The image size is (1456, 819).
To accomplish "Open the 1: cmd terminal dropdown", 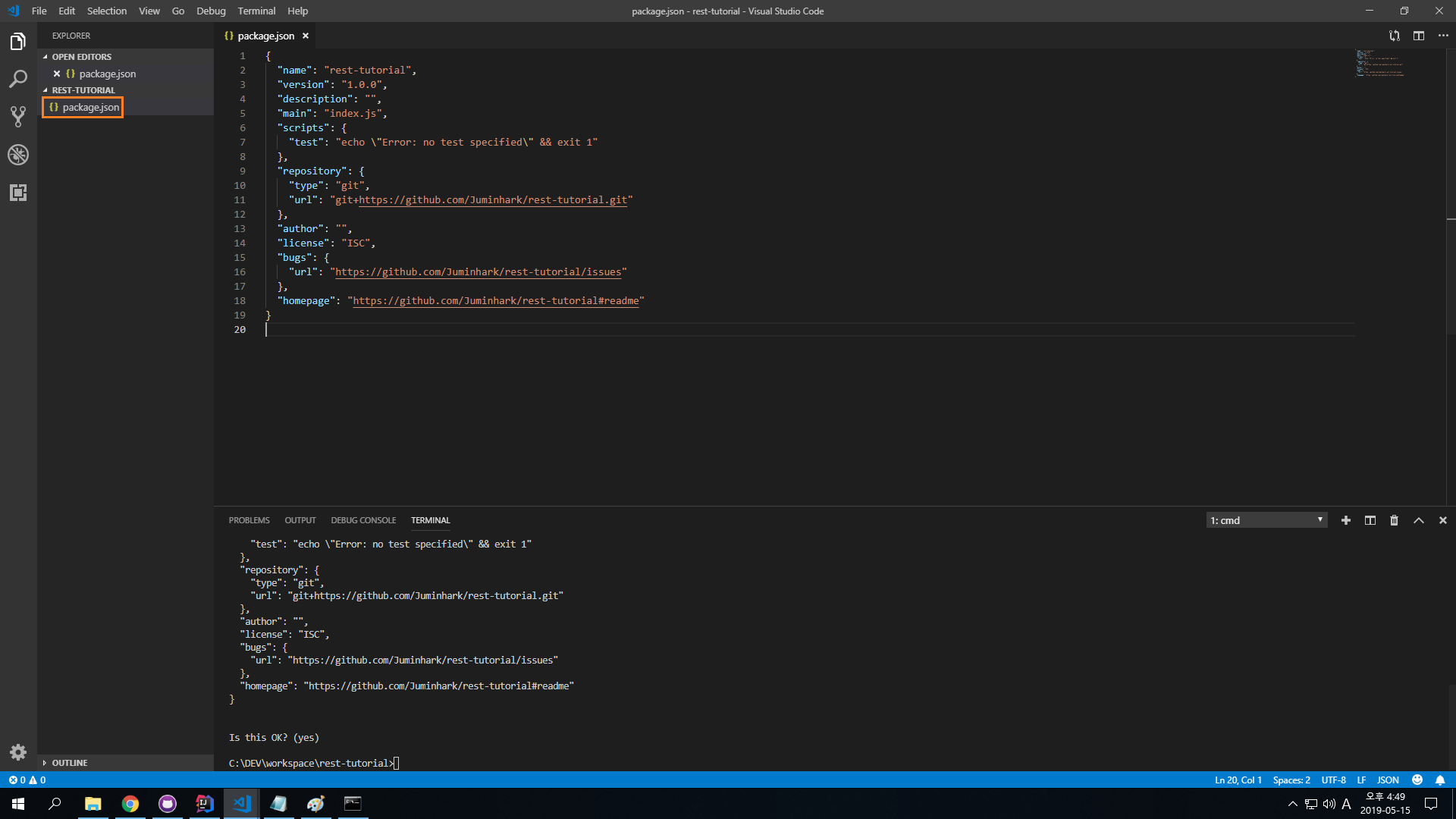I will pos(1266,520).
